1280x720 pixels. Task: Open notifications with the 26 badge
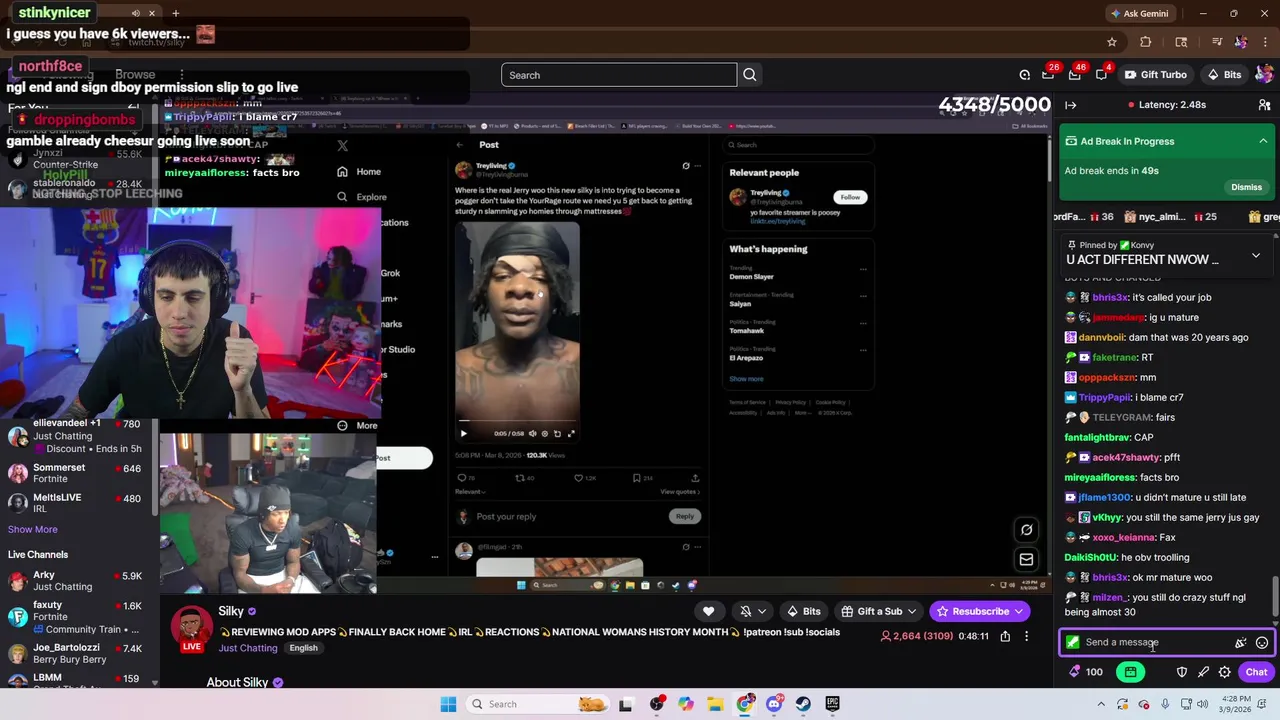point(1048,75)
